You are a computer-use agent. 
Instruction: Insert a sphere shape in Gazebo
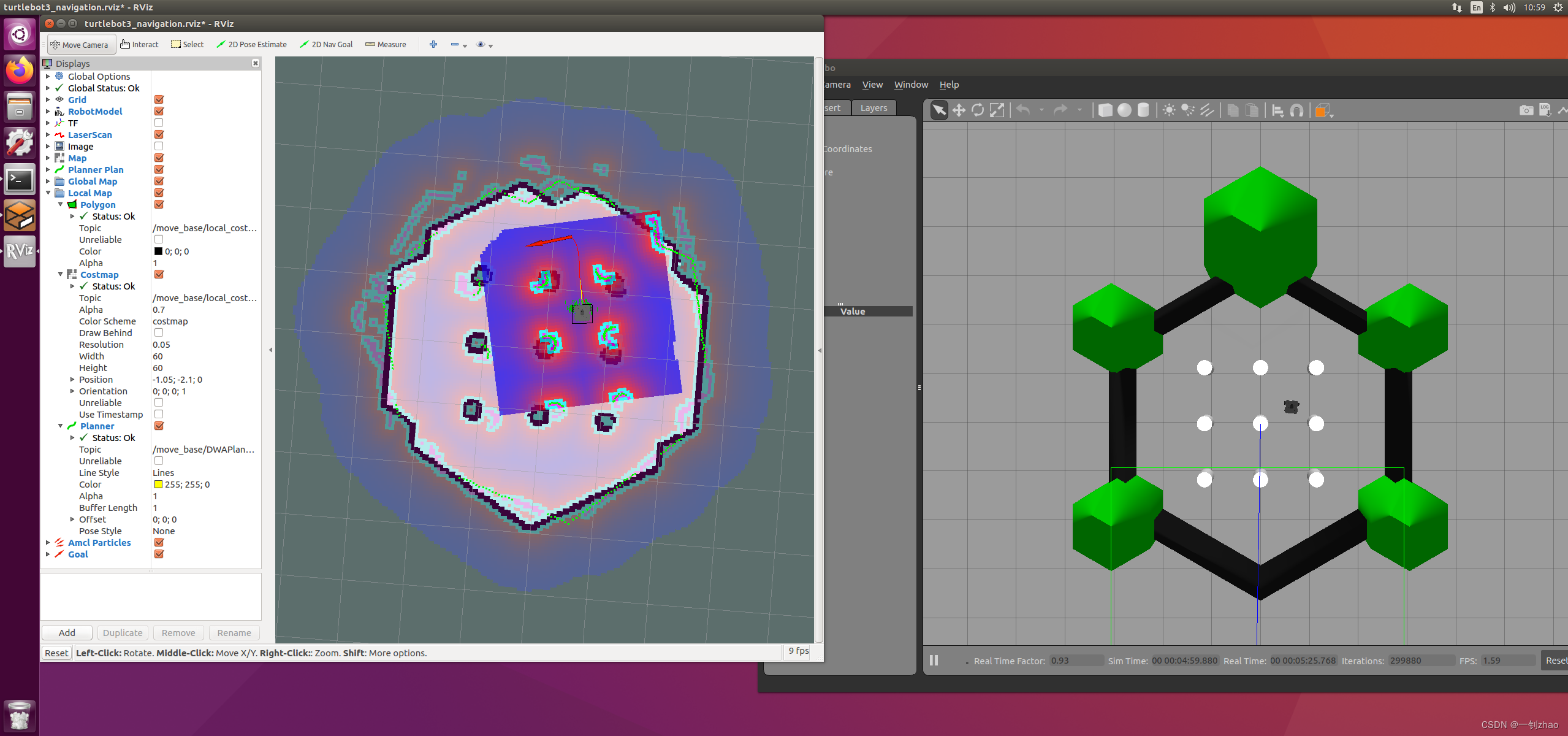coord(1124,110)
